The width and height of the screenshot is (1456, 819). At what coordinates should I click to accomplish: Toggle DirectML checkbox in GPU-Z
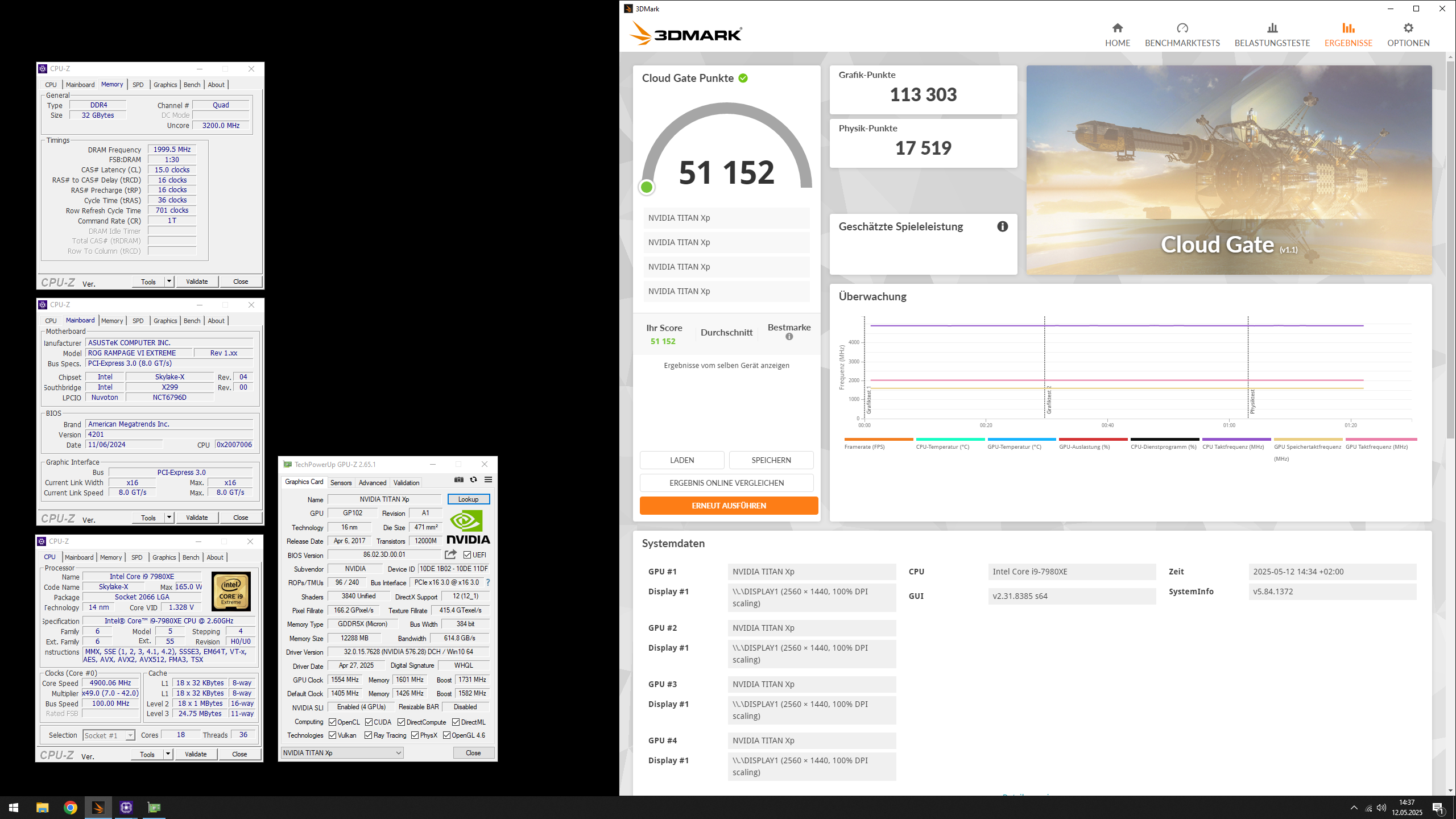point(456,722)
